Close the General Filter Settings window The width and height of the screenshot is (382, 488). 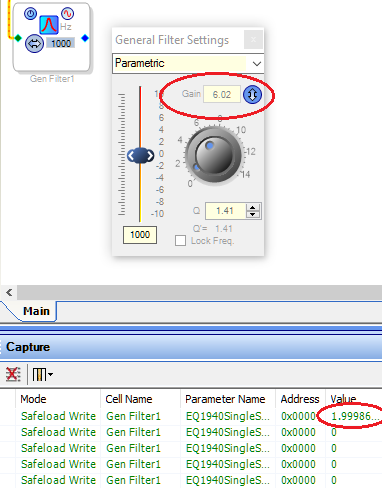click(x=253, y=40)
